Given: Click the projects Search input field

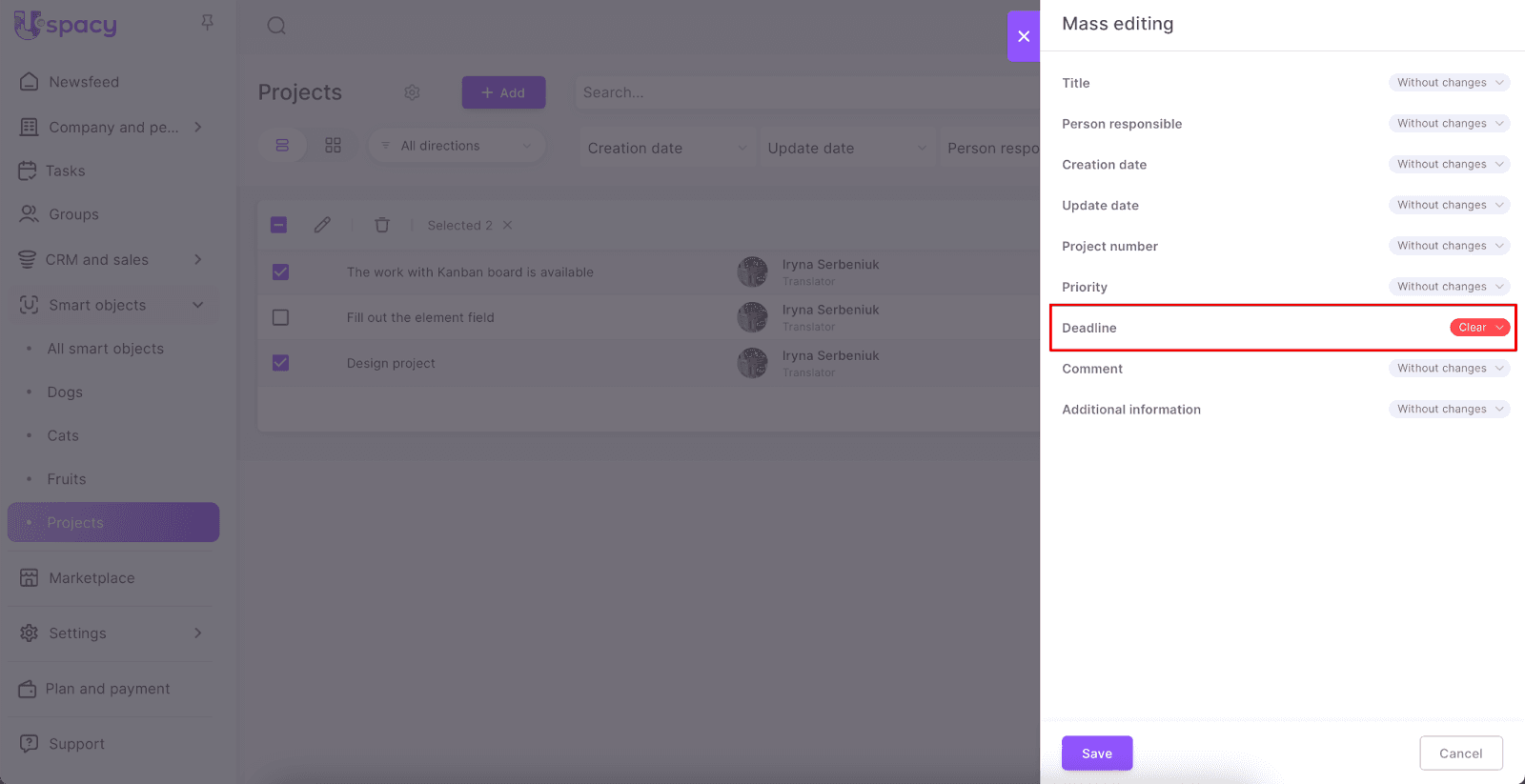Looking at the screenshot, I should pyautogui.click(x=801, y=92).
